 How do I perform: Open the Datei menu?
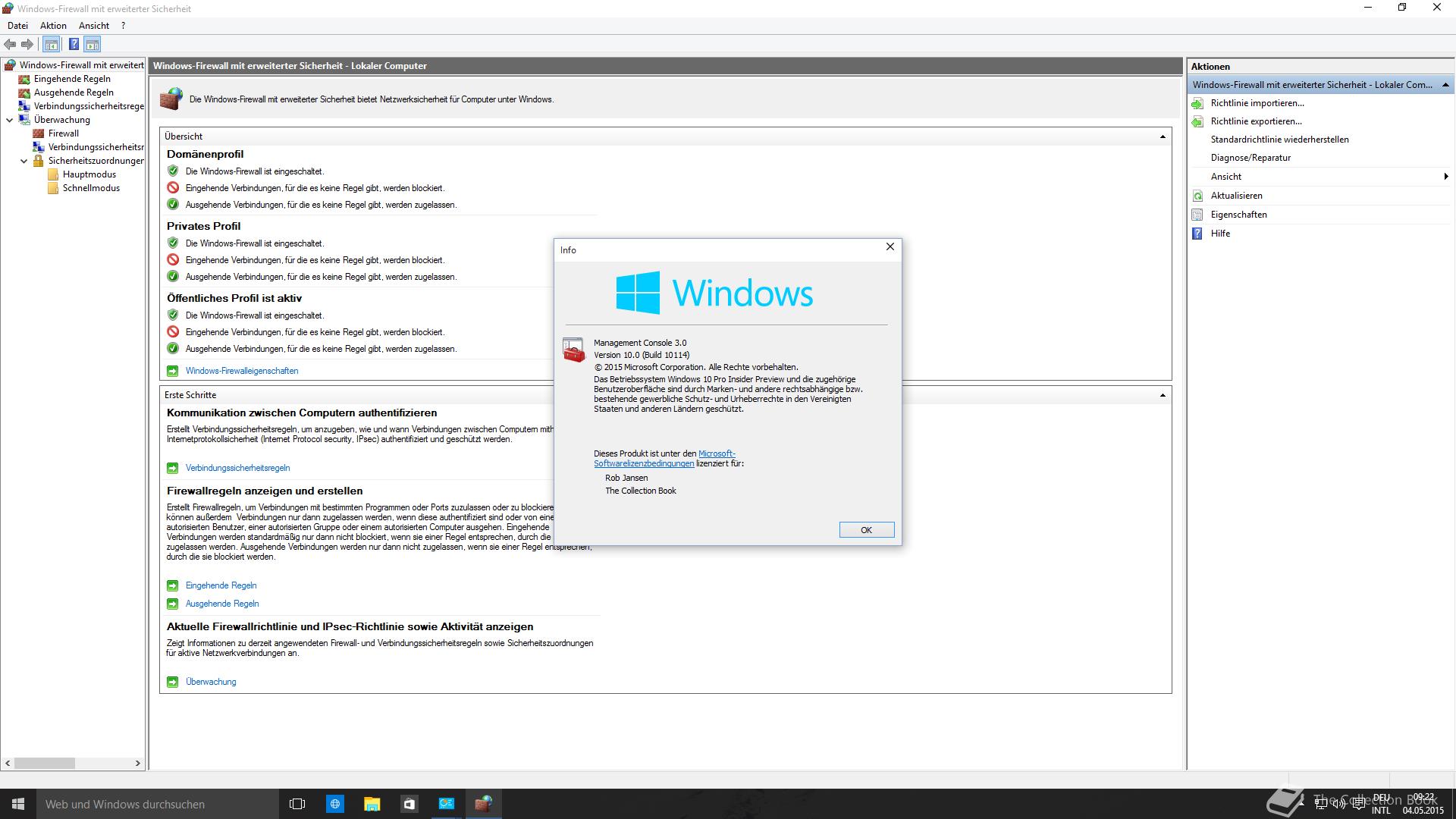(x=17, y=26)
